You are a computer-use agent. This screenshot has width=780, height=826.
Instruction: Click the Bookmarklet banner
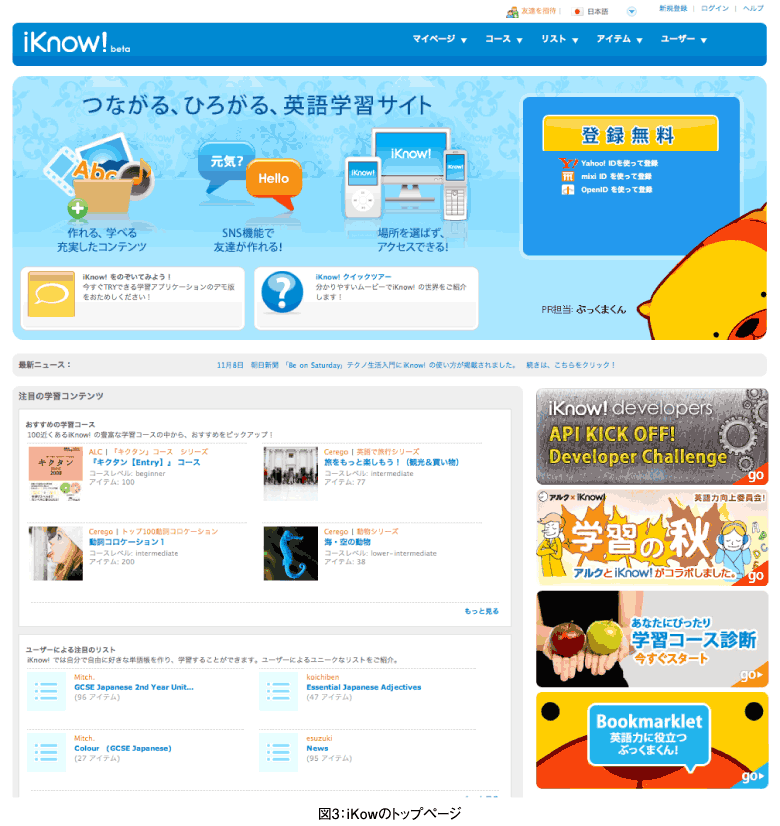tap(652, 741)
